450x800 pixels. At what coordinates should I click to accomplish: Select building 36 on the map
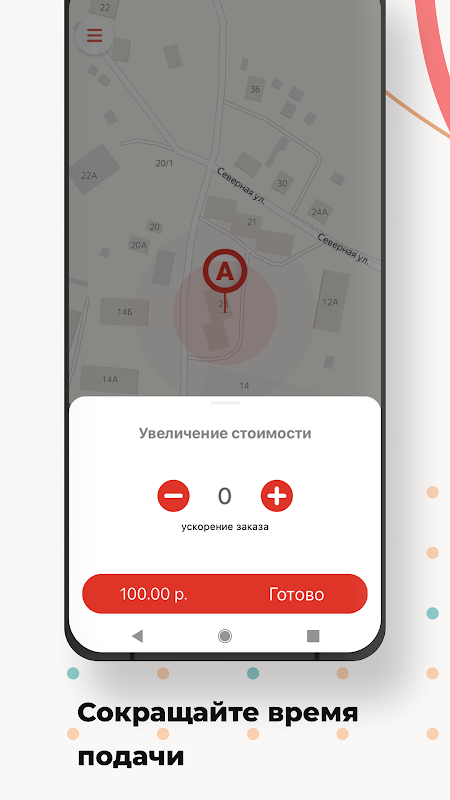(255, 89)
